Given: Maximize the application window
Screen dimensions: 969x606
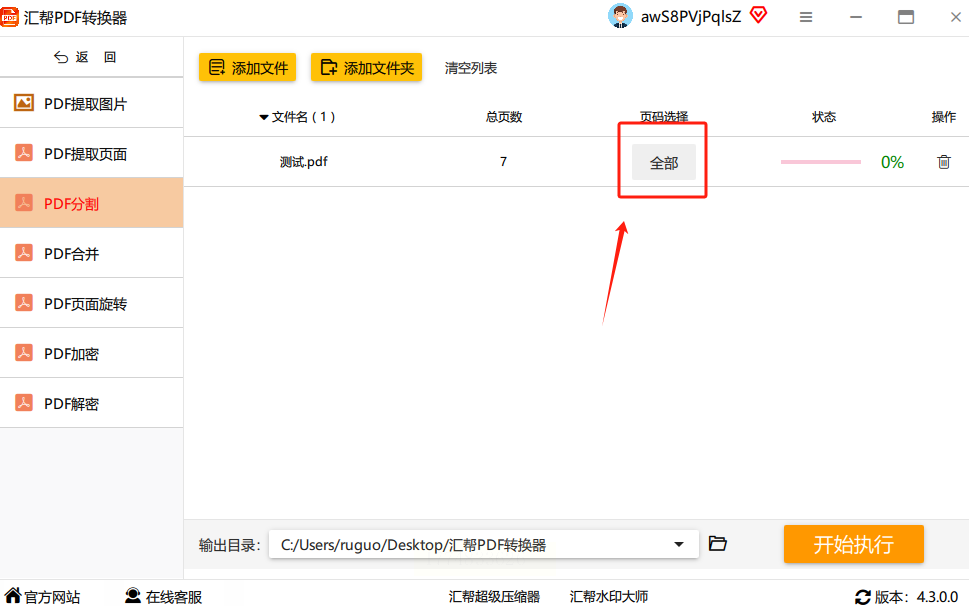Looking at the screenshot, I should [x=906, y=17].
